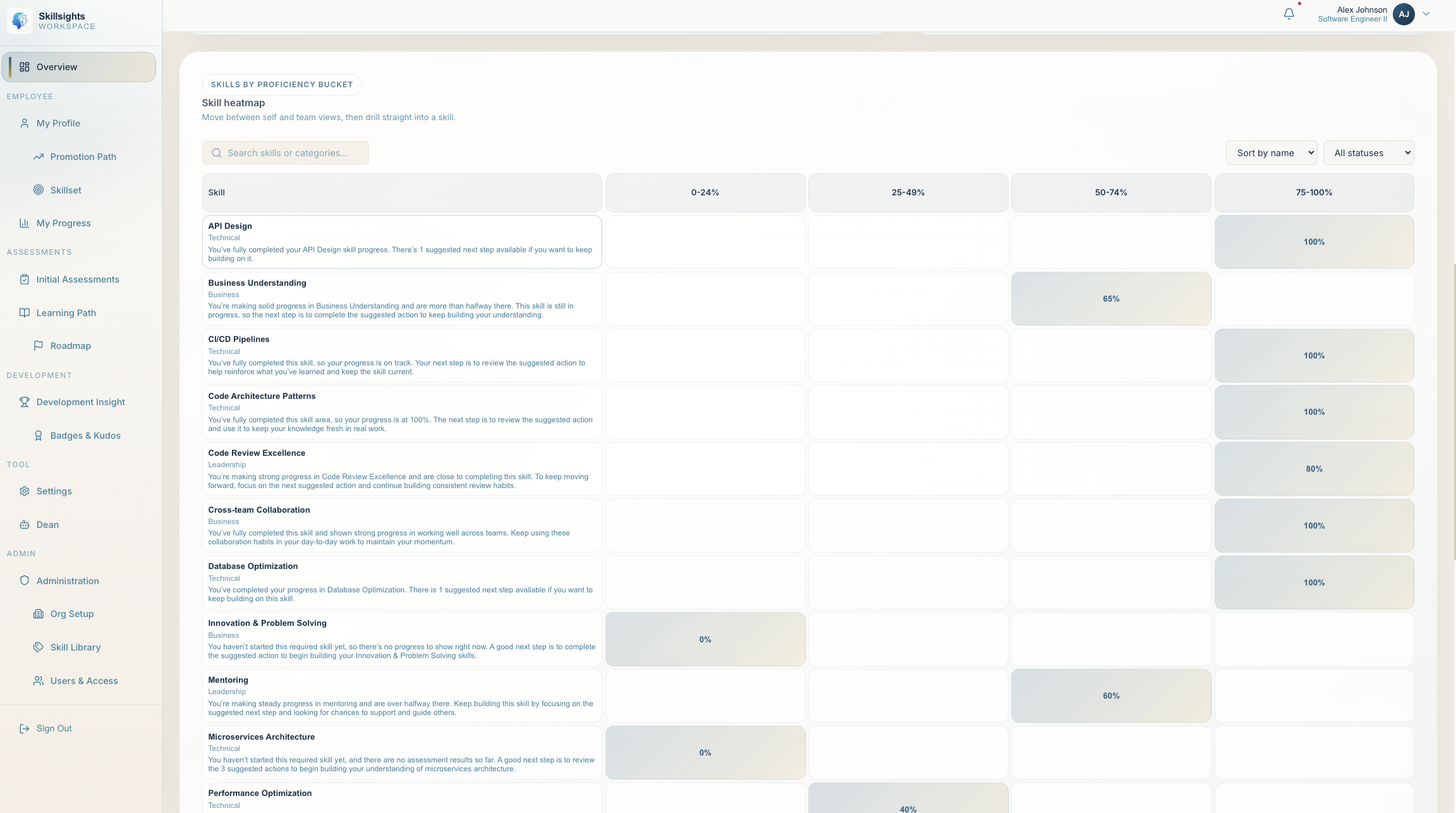Screen dimensions: 1456x813
Task: Click the My Progress bar chart icon
Action: click(25, 223)
